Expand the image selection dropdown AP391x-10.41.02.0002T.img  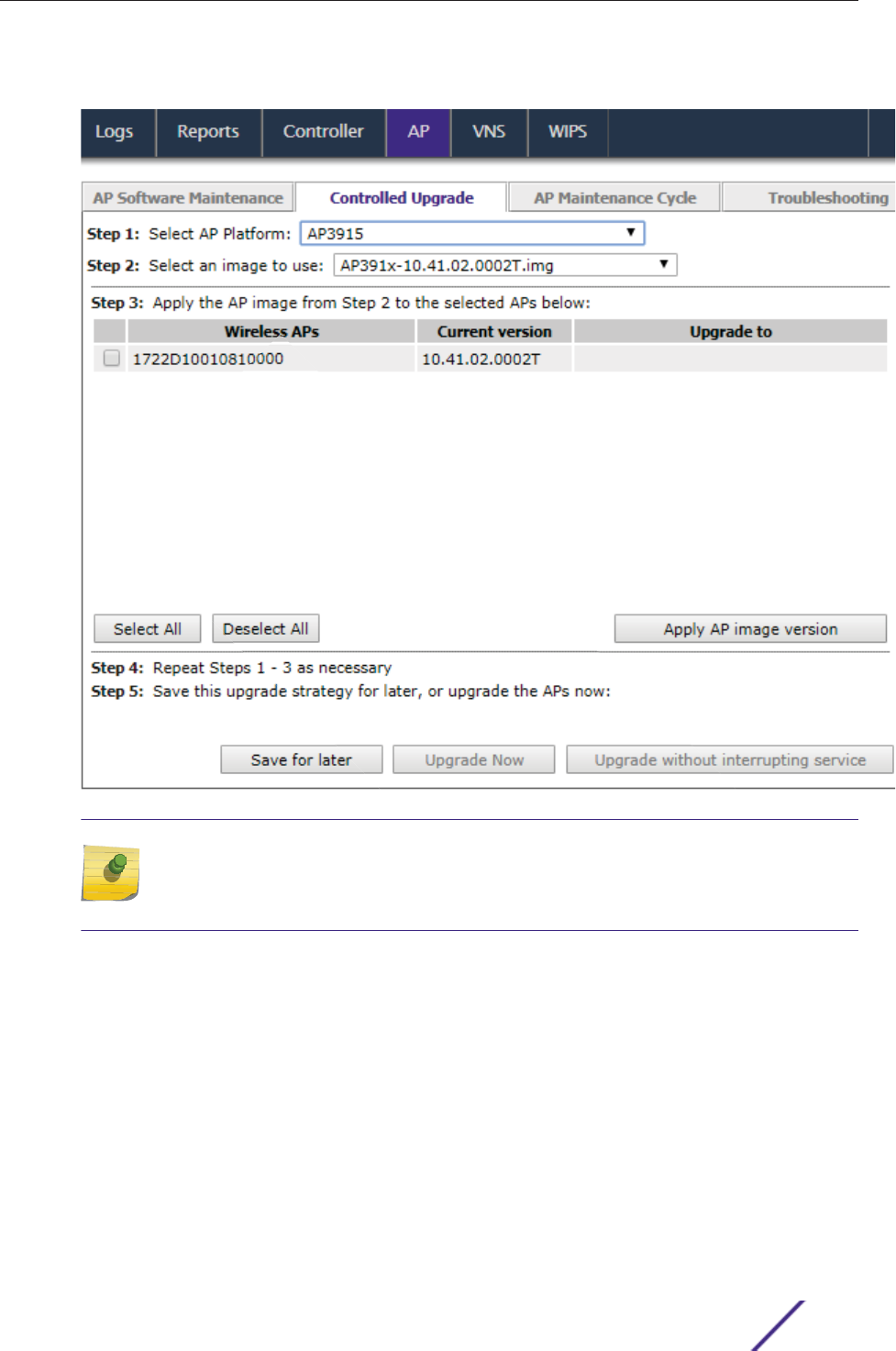point(505,266)
